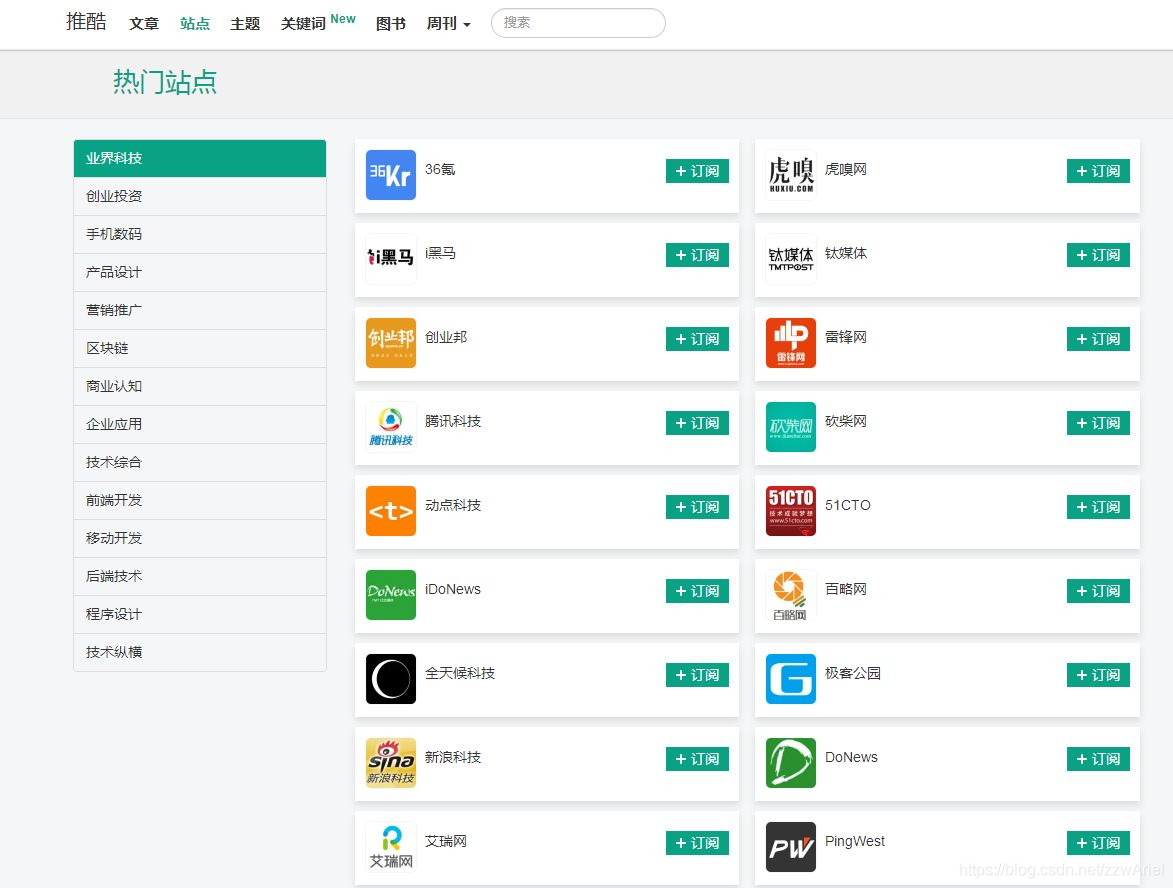Open the 周刊 dropdown menu
Viewport: 1173px width, 888px height.
tap(448, 24)
